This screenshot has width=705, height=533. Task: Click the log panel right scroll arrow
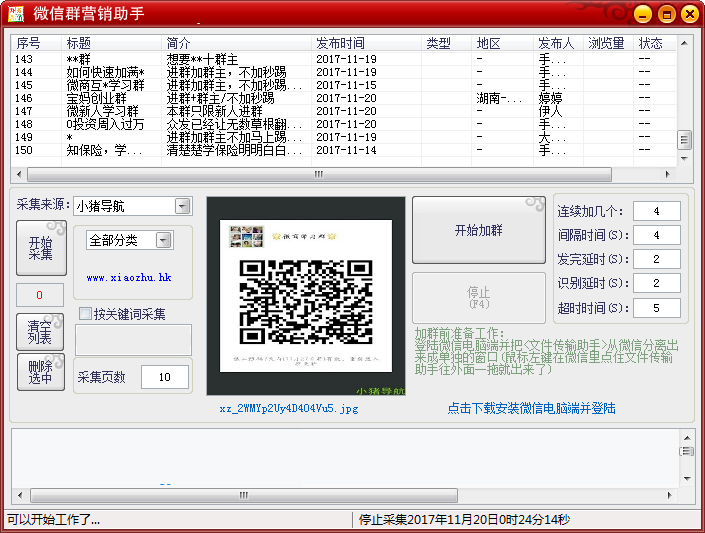[x=669, y=495]
